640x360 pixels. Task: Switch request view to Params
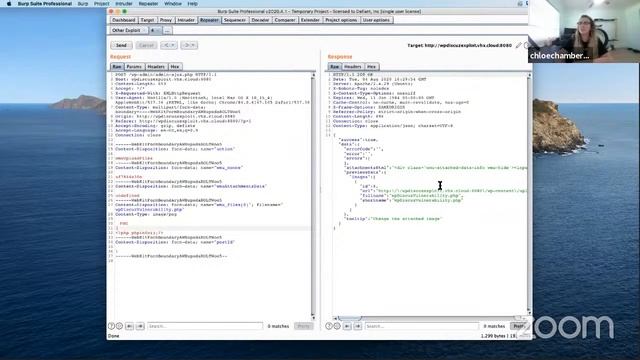tap(134, 67)
